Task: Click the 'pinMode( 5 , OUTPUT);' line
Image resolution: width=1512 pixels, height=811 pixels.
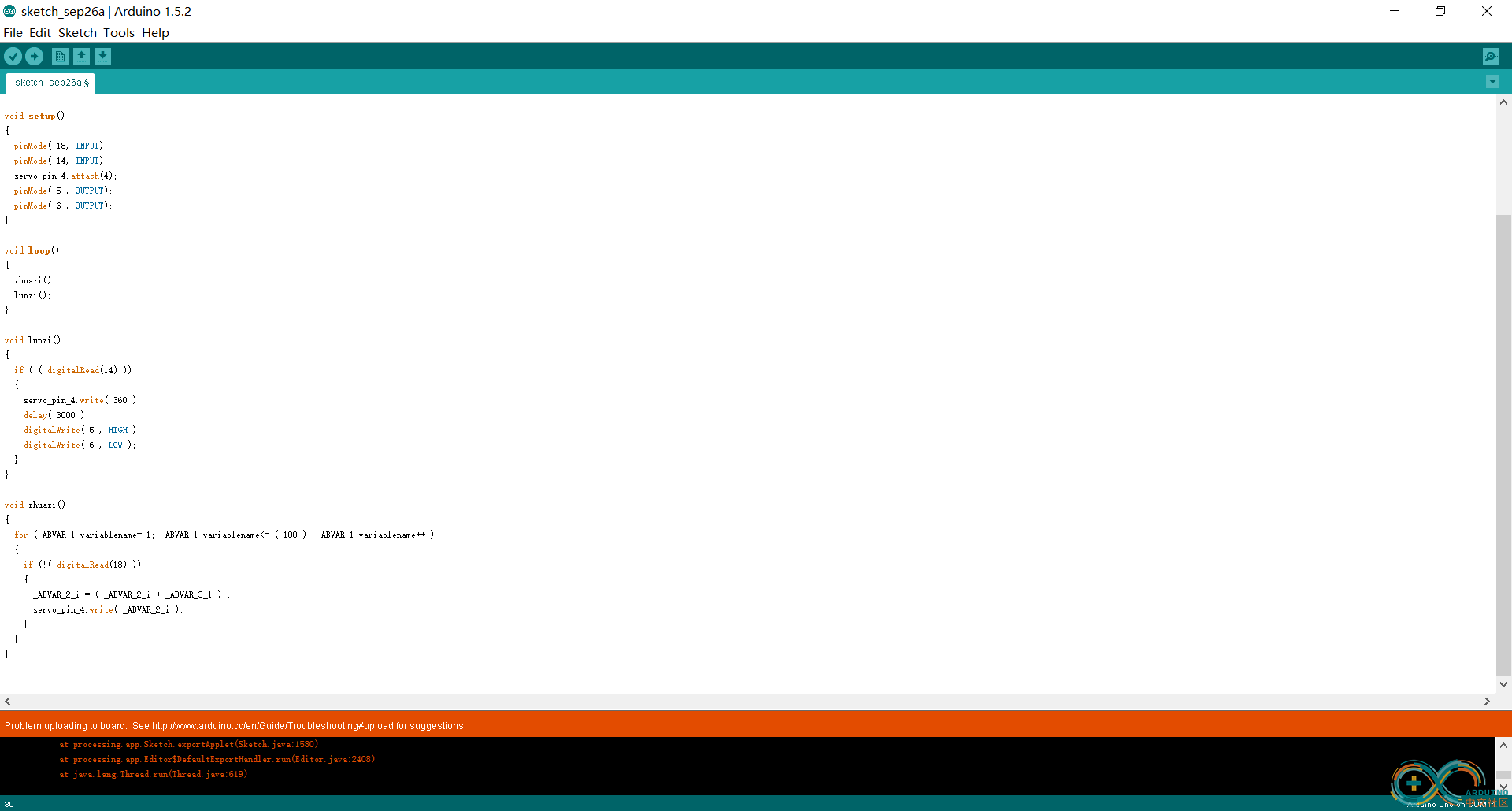Action: click(x=63, y=191)
